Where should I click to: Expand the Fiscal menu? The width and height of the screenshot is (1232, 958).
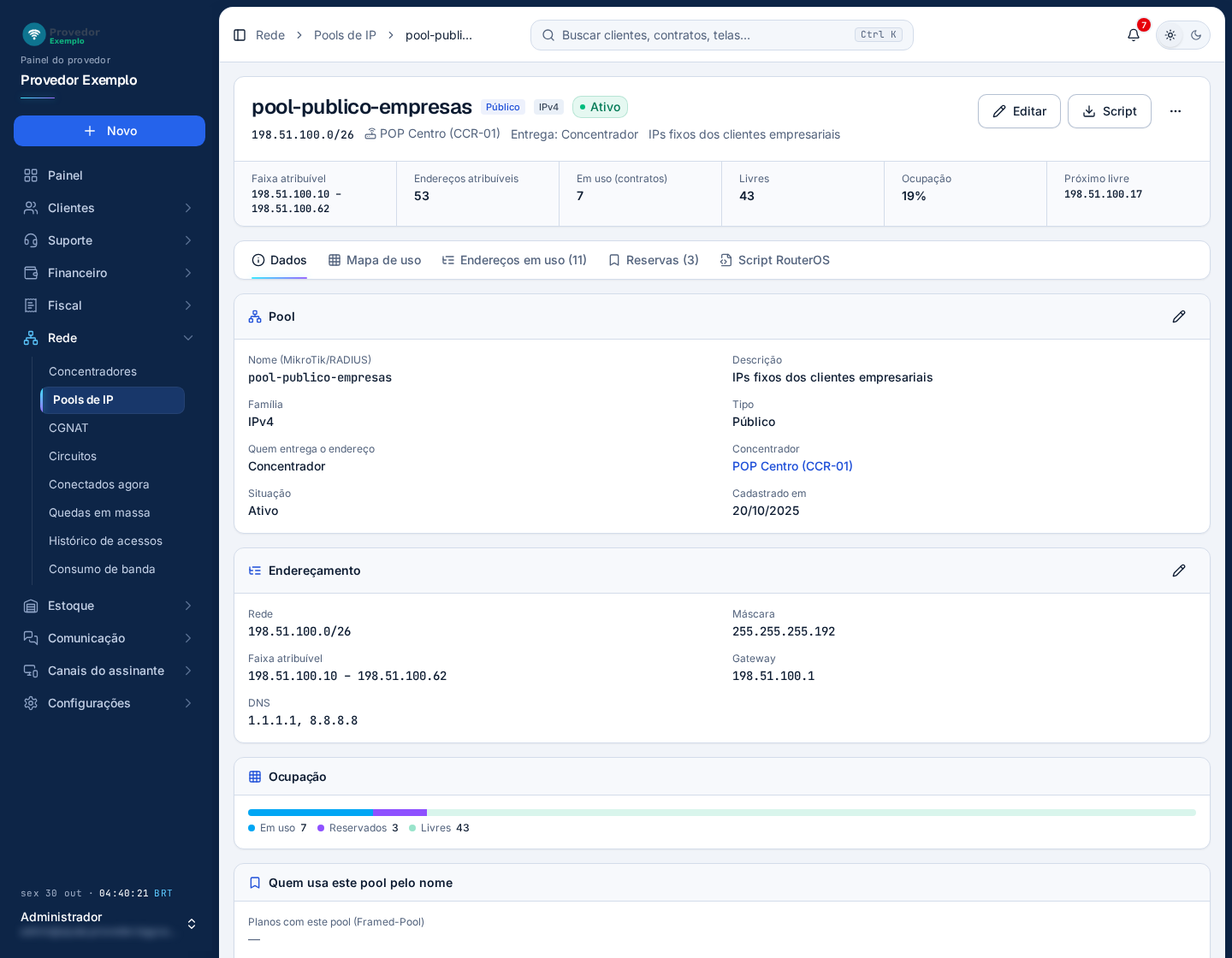(x=110, y=305)
